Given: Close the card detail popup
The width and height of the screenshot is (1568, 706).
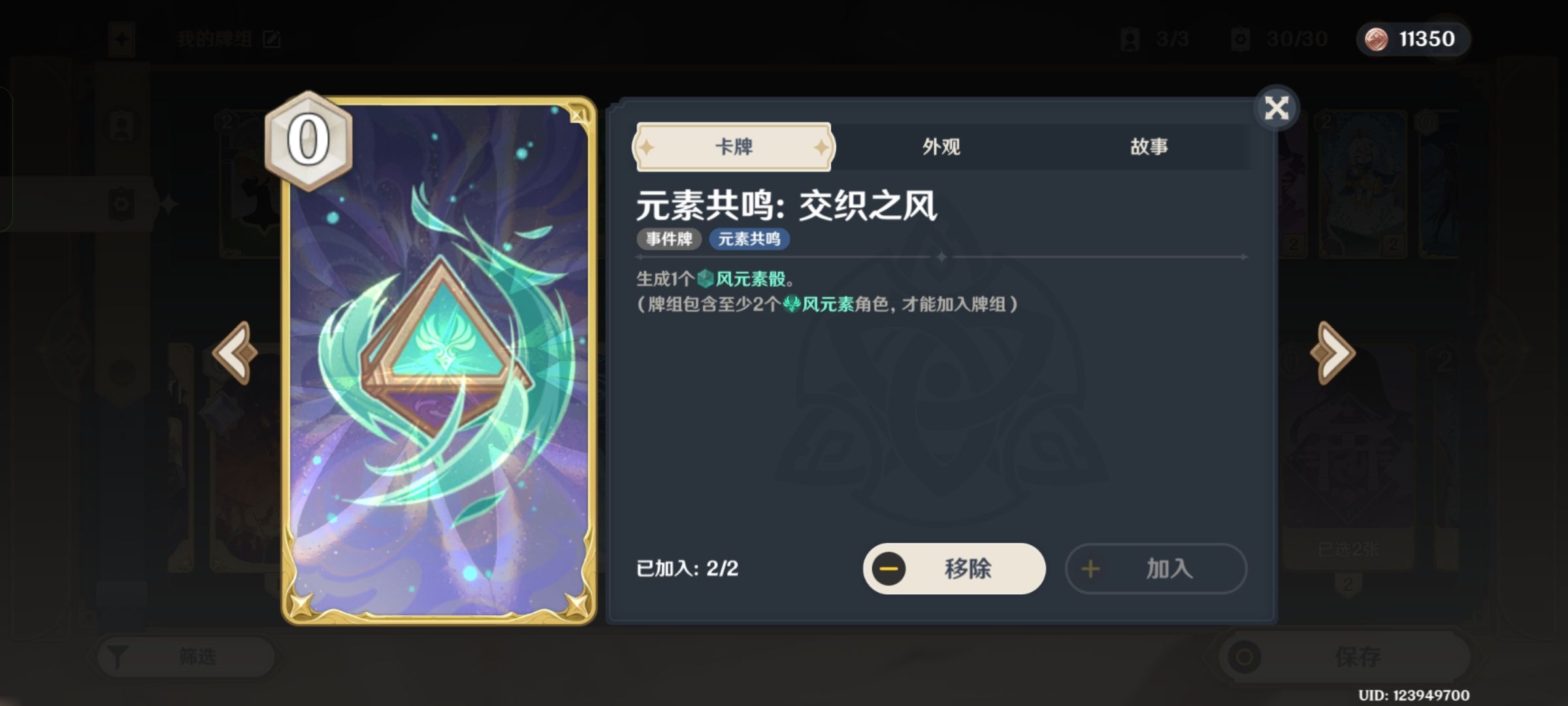Looking at the screenshot, I should click(x=1276, y=108).
